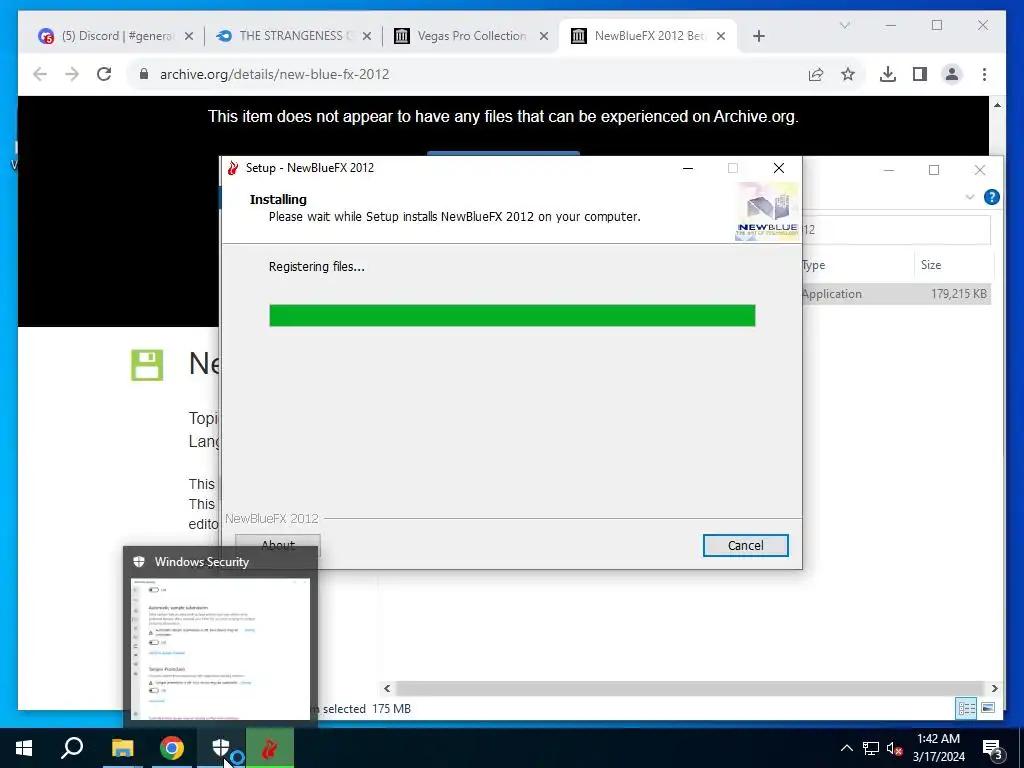Reload the archive.org page
1024x768 pixels.
tap(104, 74)
